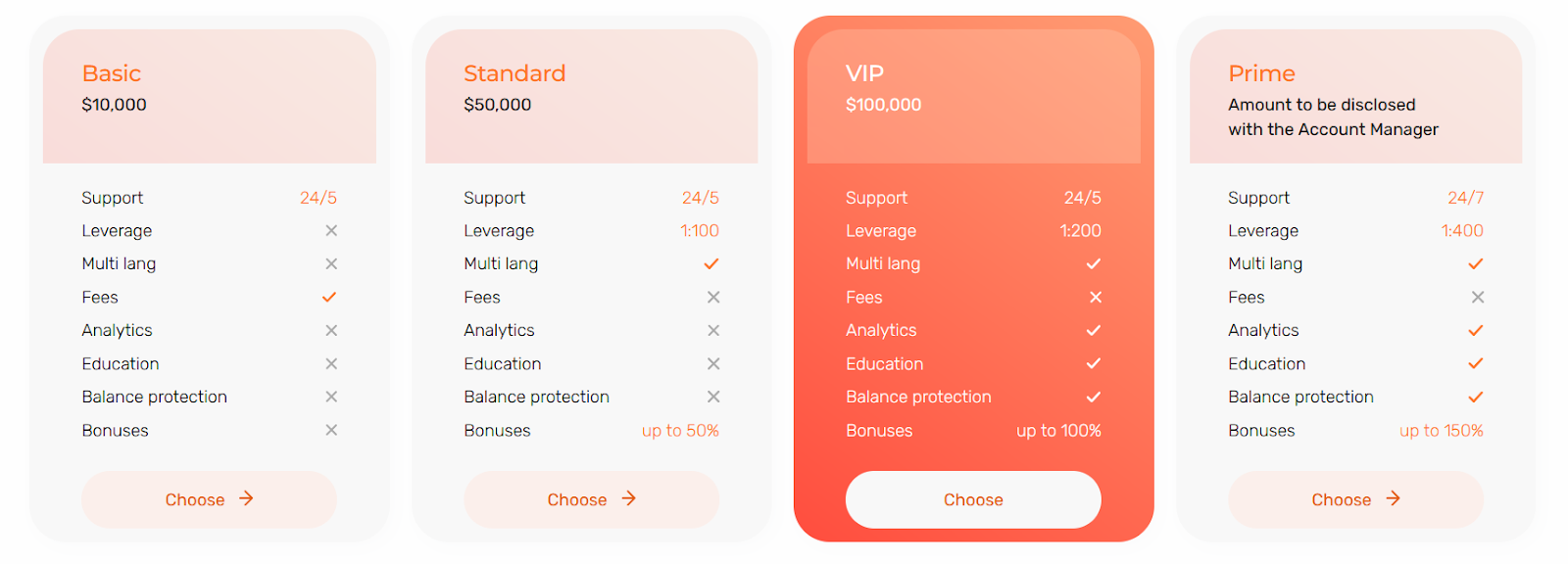Click the 'up to 50%' bonus value
This screenshot has width=1568, height=564.
pyautogui.click(x=680, y=430)
